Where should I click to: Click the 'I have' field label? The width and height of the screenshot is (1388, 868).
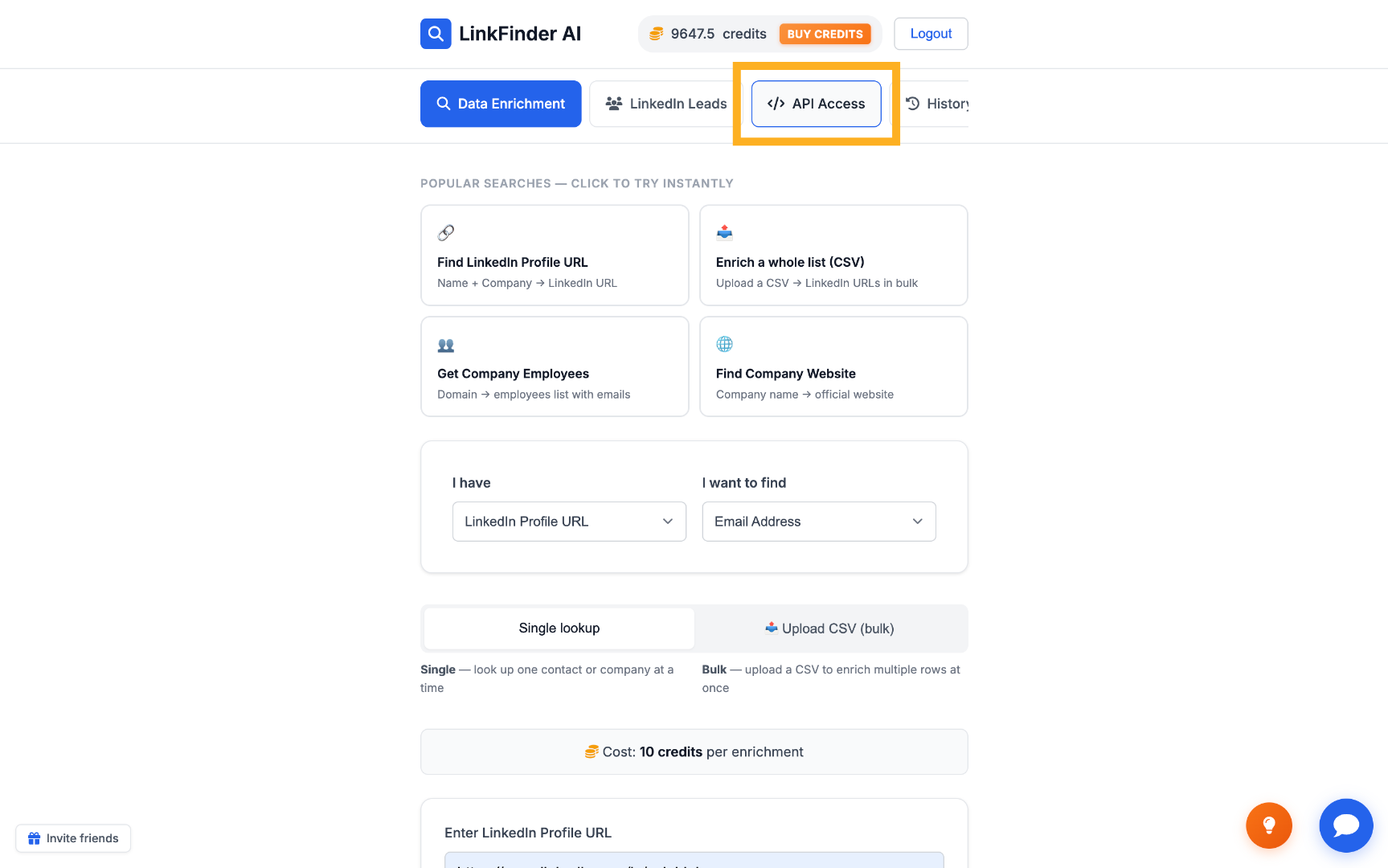(471, 483)
